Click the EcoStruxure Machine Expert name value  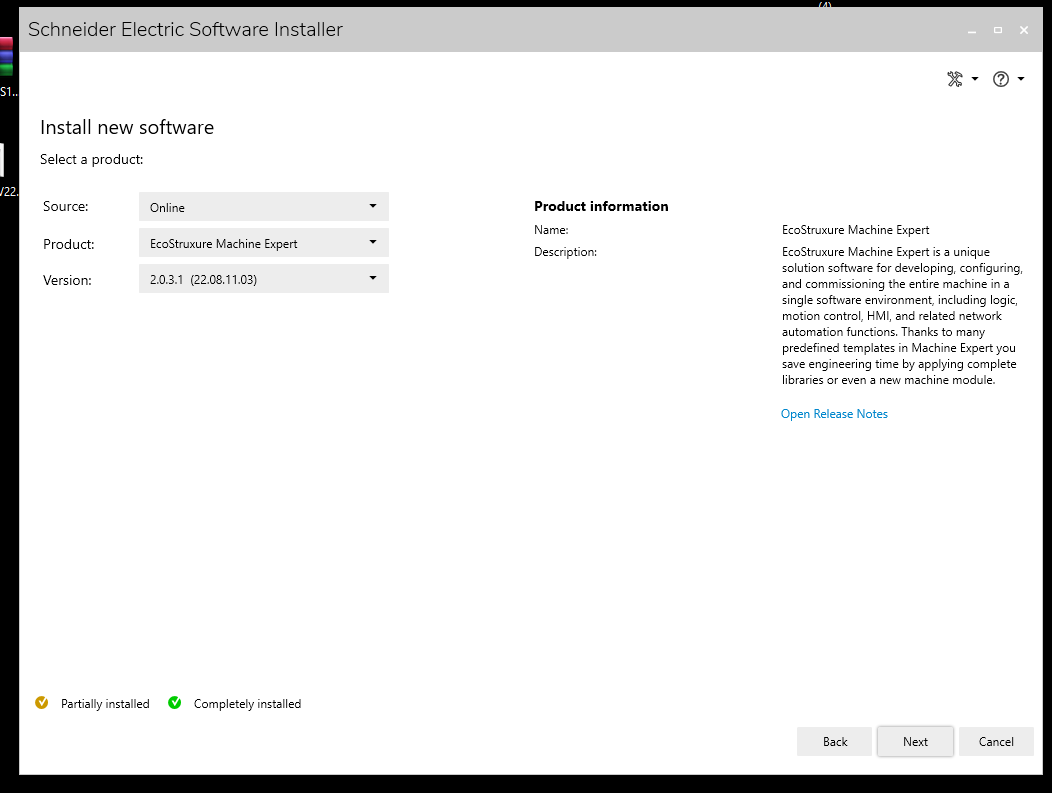[855, 230]
